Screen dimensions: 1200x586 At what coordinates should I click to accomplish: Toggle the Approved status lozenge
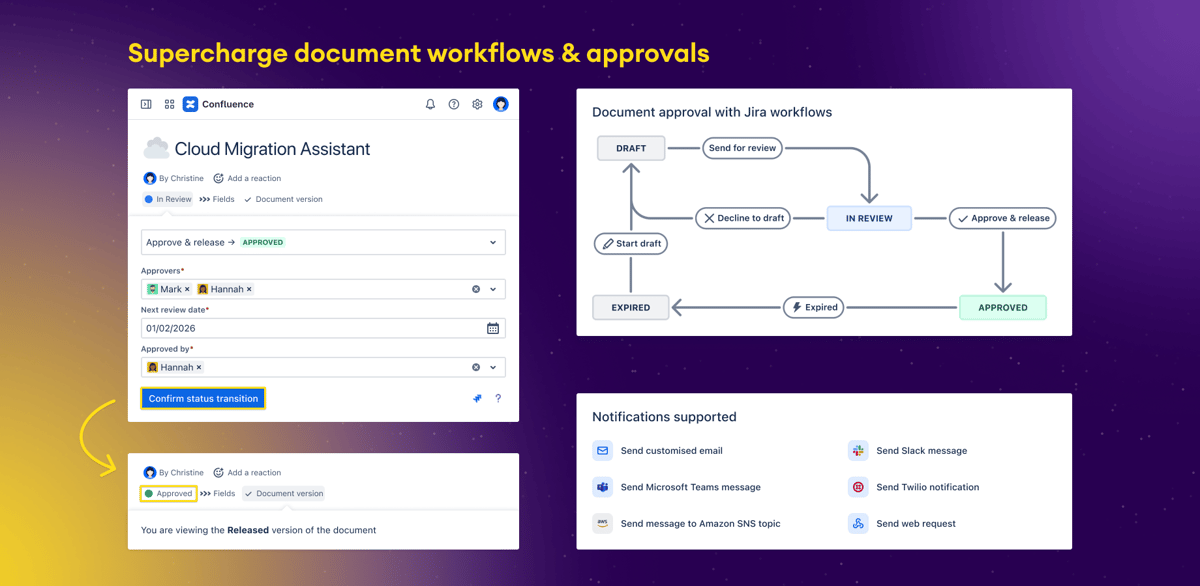click(168, 493)
